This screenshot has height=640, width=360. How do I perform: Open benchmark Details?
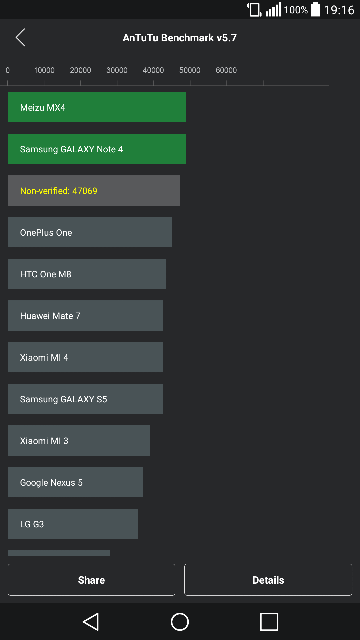pos(268,580)
